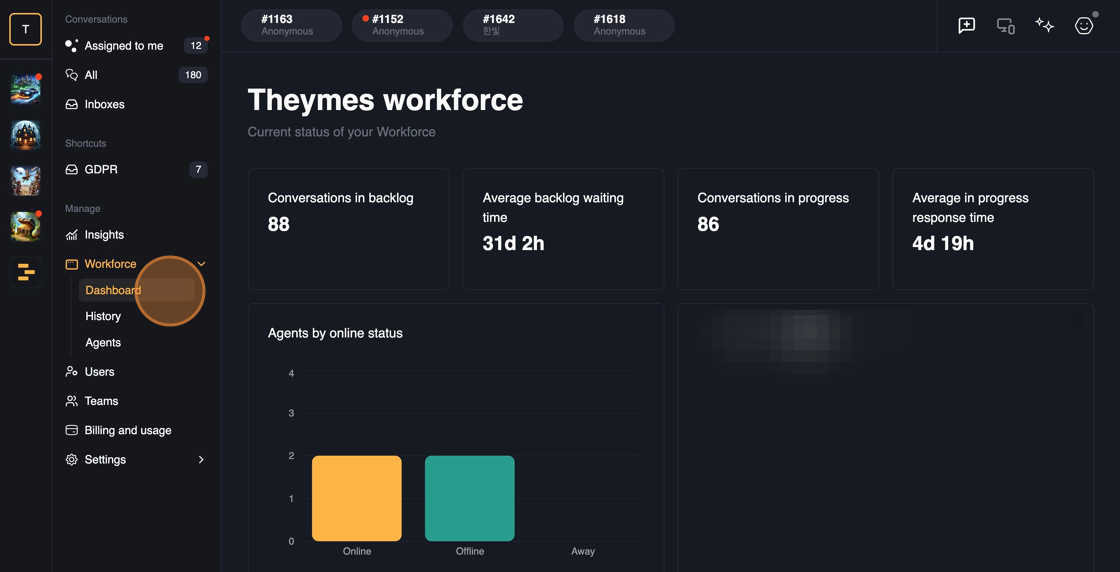Click the Teams people icon
1120x572 pixels.
pos(71,401)
